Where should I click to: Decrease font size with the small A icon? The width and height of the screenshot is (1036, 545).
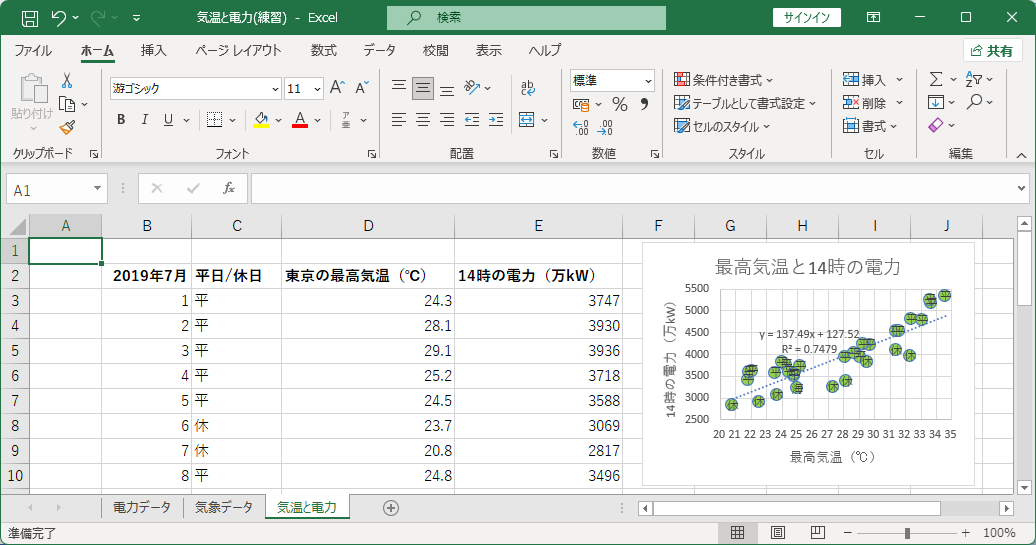361,88
